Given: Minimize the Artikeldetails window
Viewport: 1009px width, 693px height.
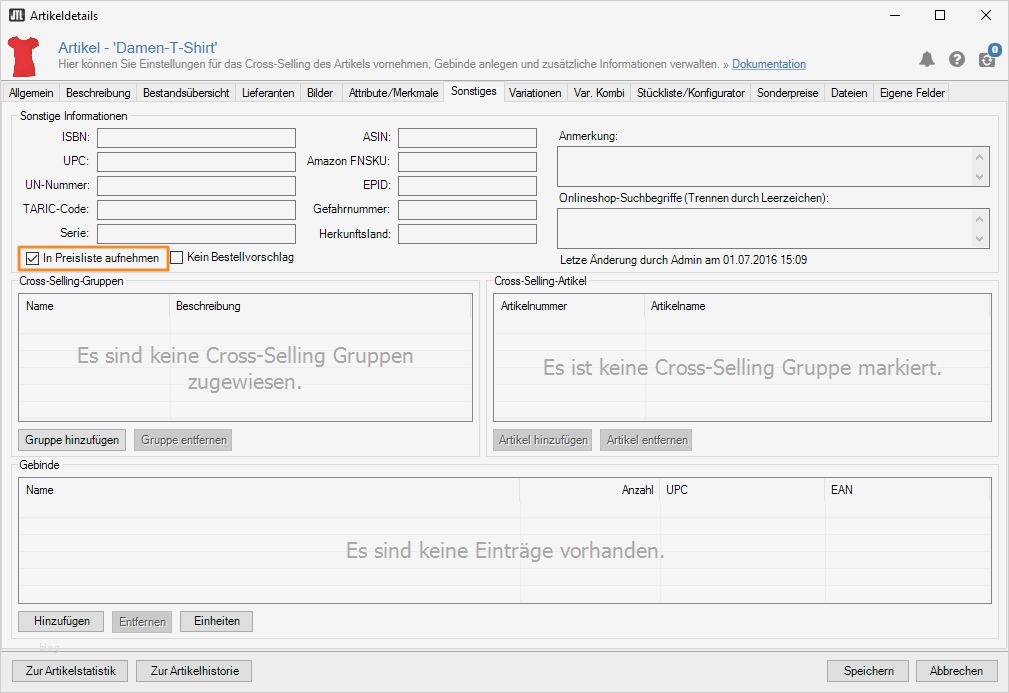Looking at the screenshot, I should click(894, 15).
